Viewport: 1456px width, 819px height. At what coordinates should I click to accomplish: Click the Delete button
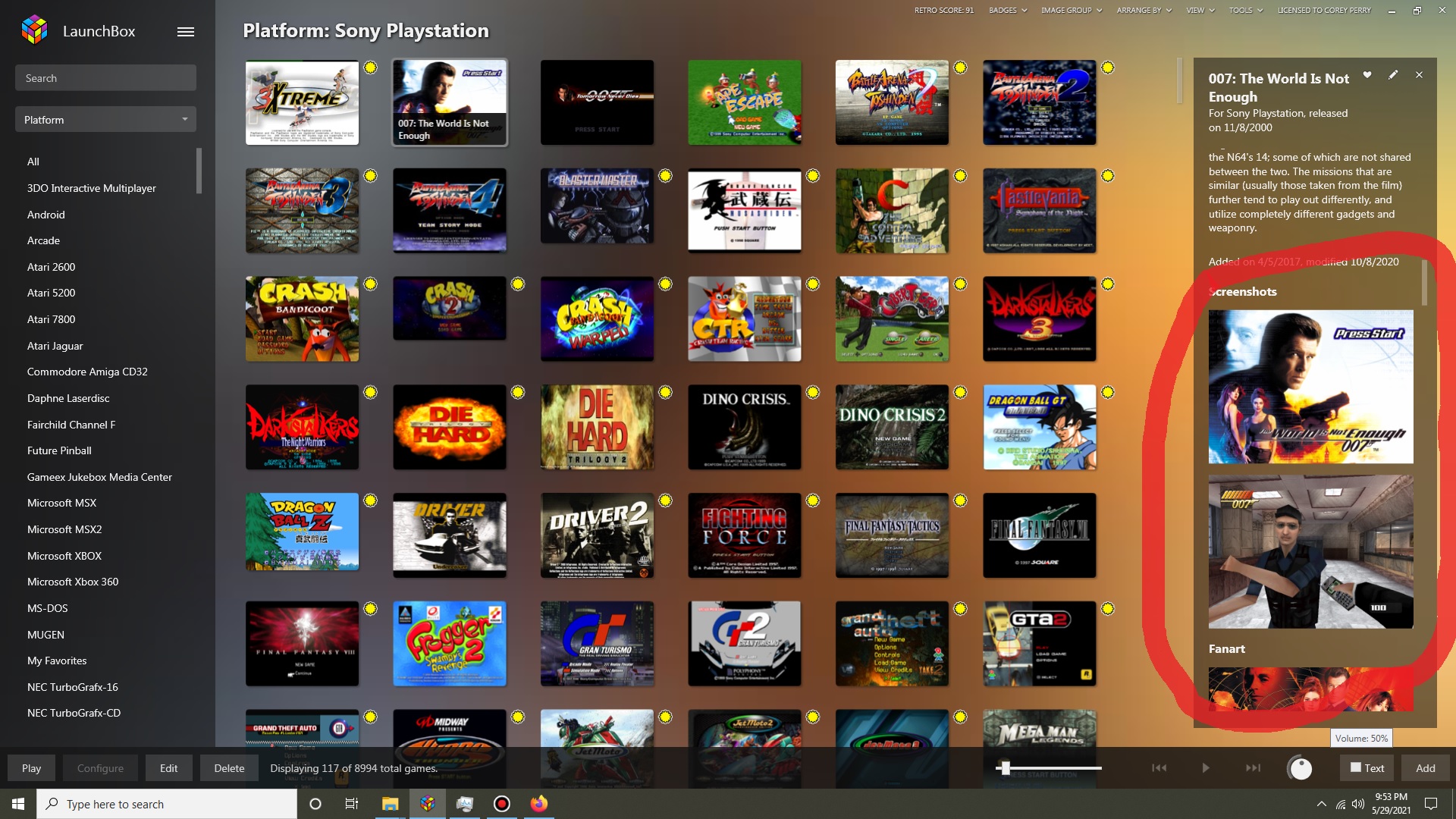(229, 768)
